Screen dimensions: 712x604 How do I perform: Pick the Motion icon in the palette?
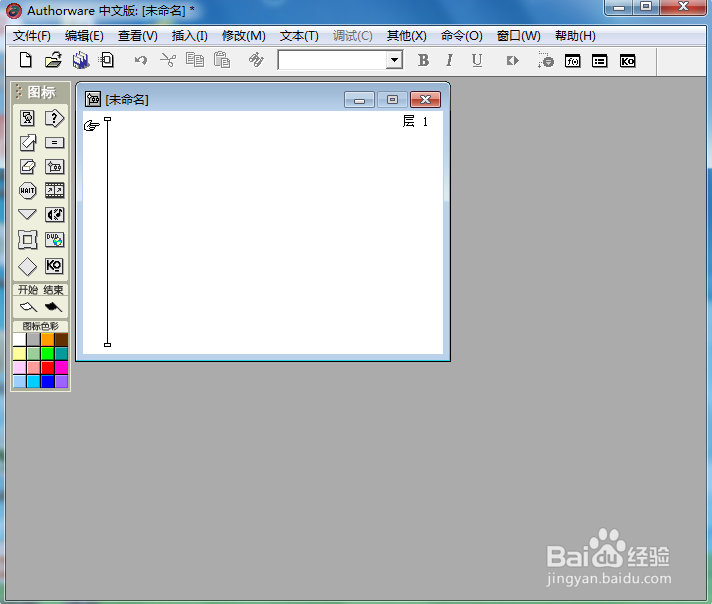[x=28, y=143]
